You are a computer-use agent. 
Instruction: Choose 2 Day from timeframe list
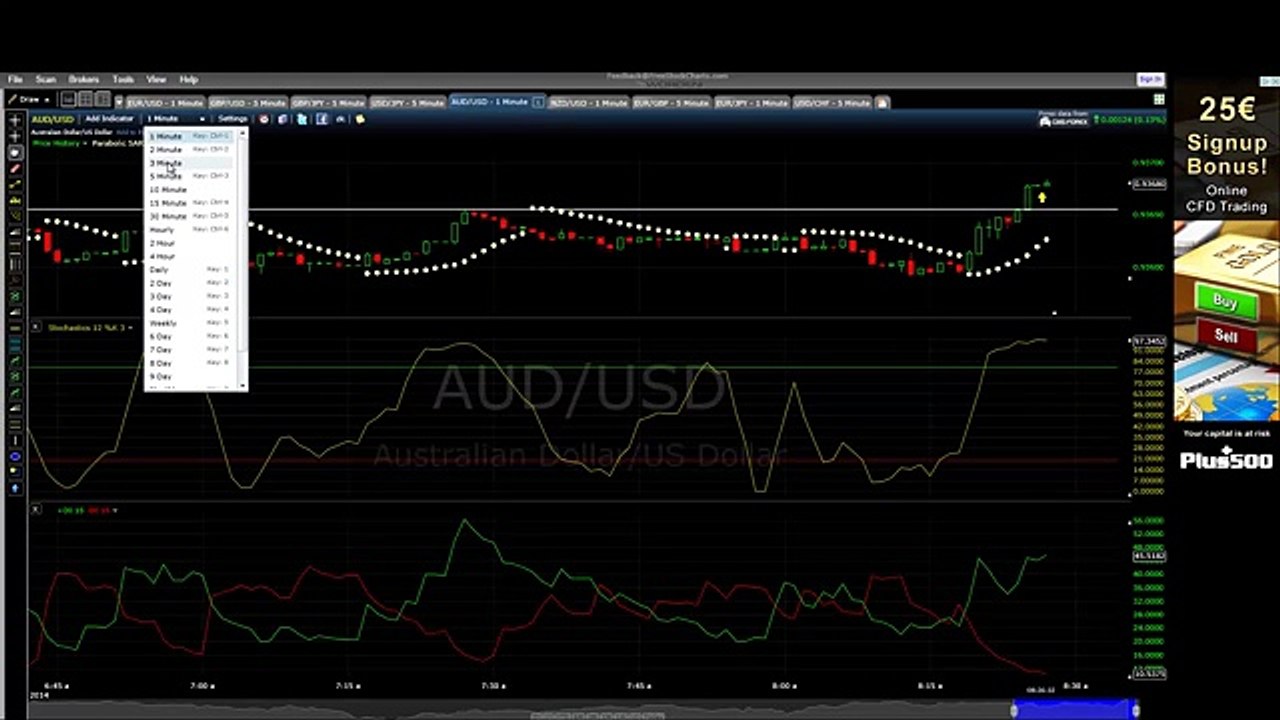tap(190, 283)
